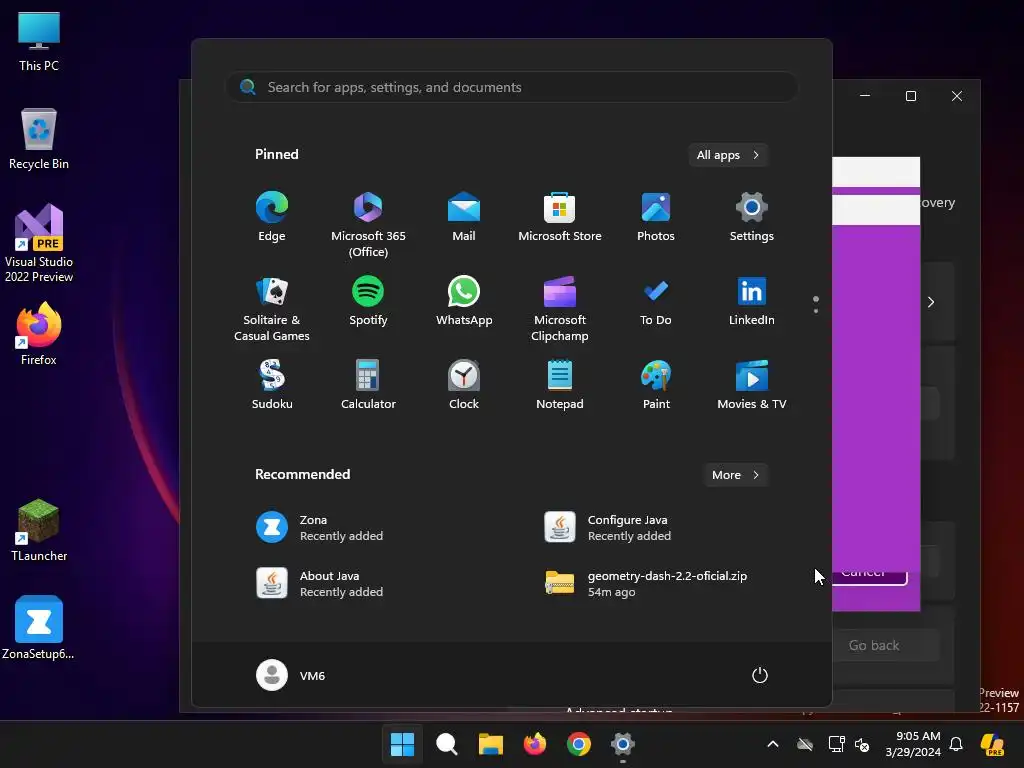This screenshot has height=768, width=1024.
Task: Launch Firefox from the taskbar
Action: pos(535,744)
